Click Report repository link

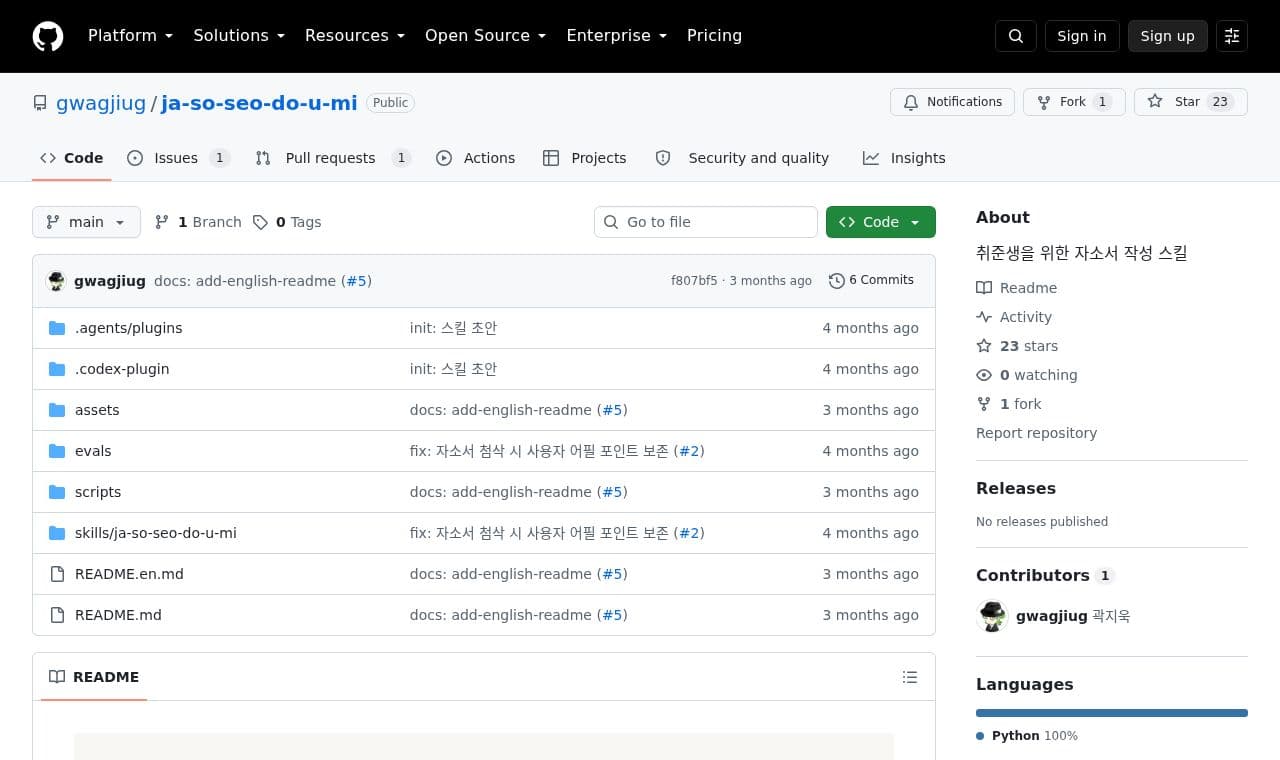pyautogui.click(x=1036, y=433)
